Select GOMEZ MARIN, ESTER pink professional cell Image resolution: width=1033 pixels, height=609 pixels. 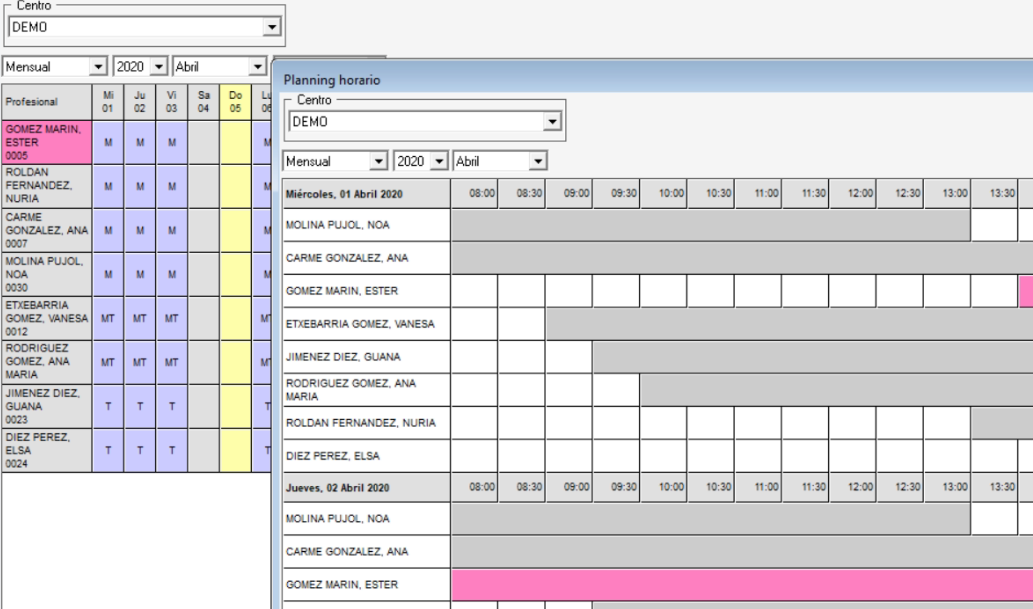click(47, 142)
